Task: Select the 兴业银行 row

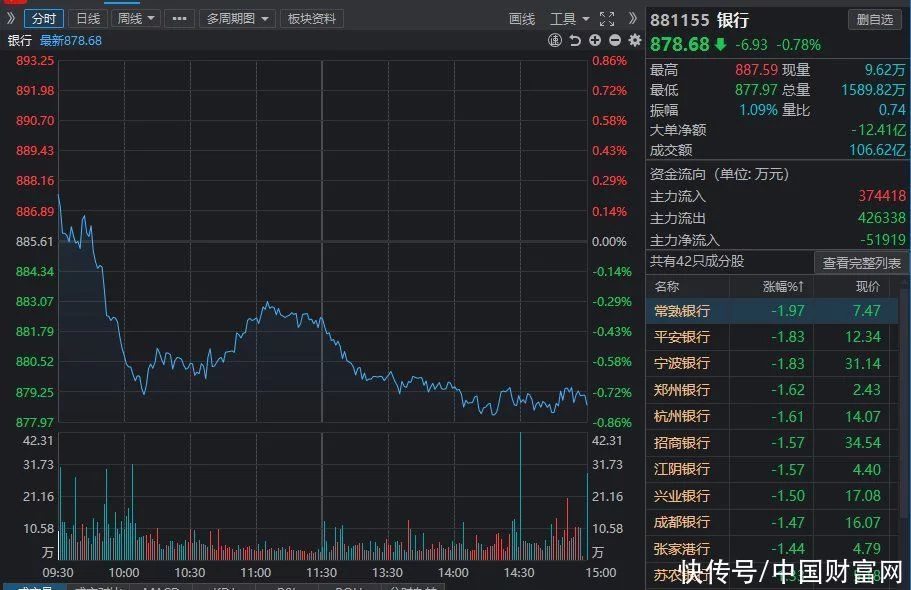Action: point(772,496)
